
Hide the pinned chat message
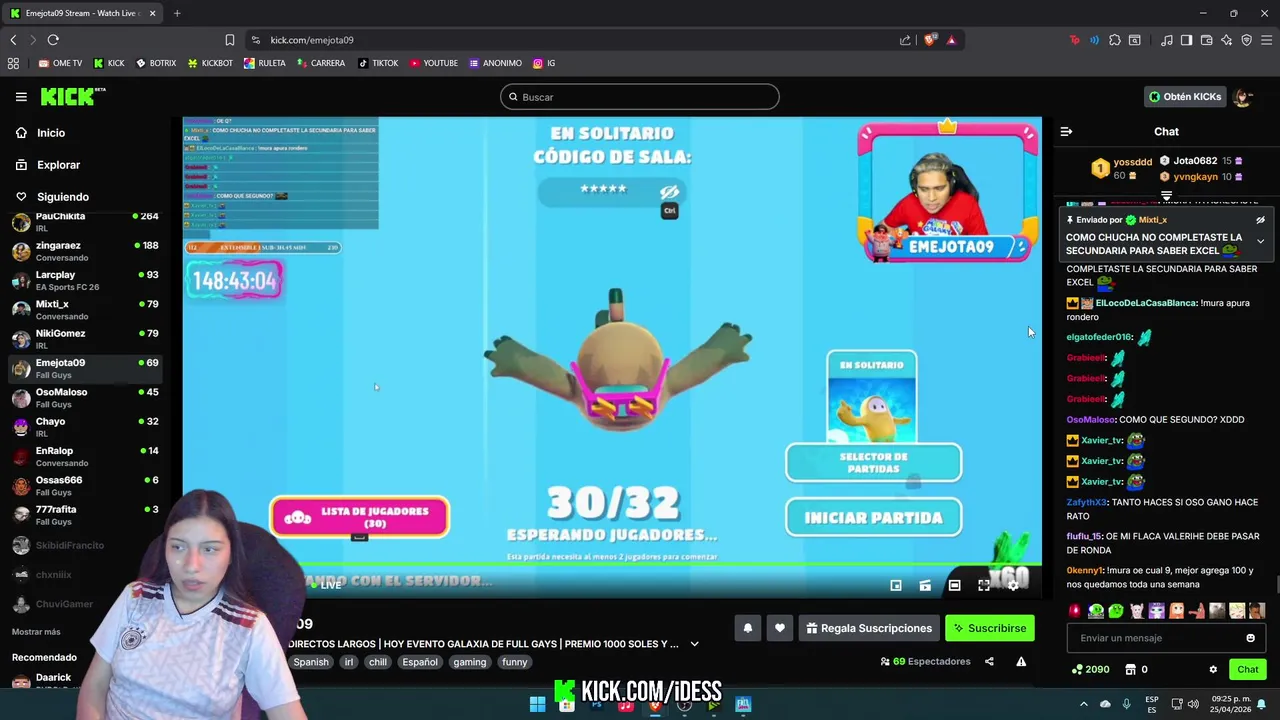pos(1260,220)
